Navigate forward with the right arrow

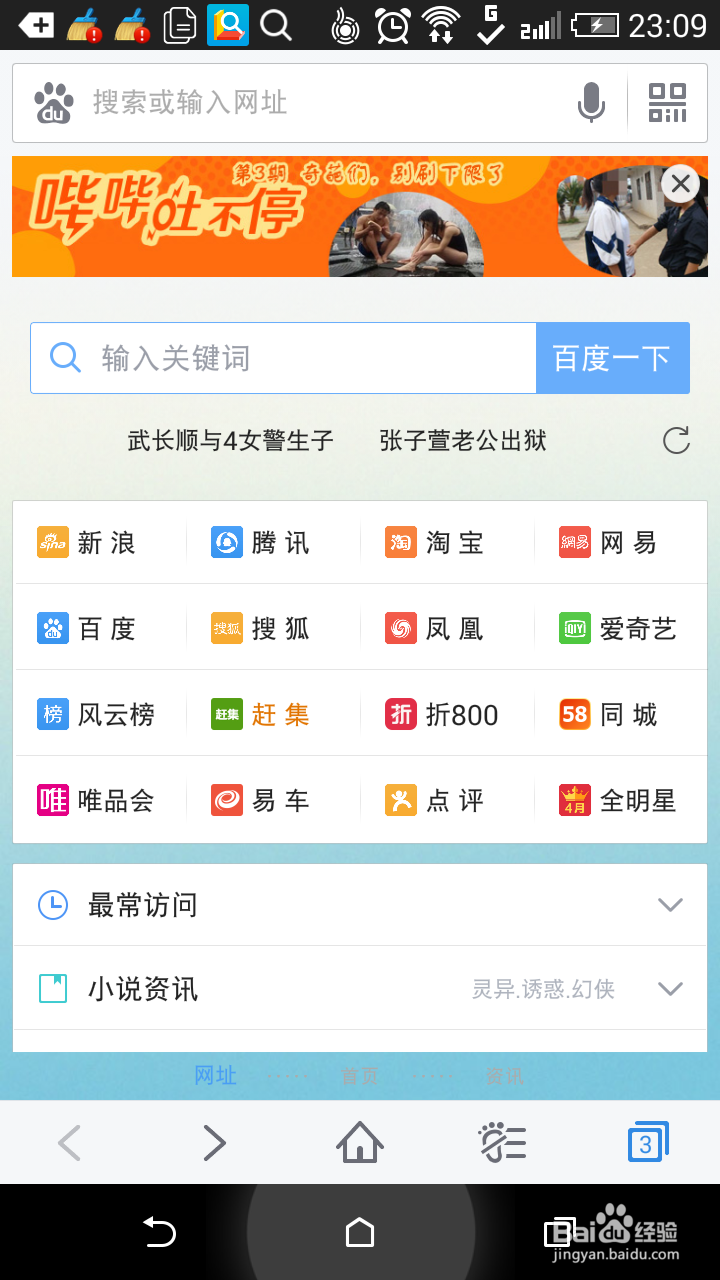tap(214, 1142)
